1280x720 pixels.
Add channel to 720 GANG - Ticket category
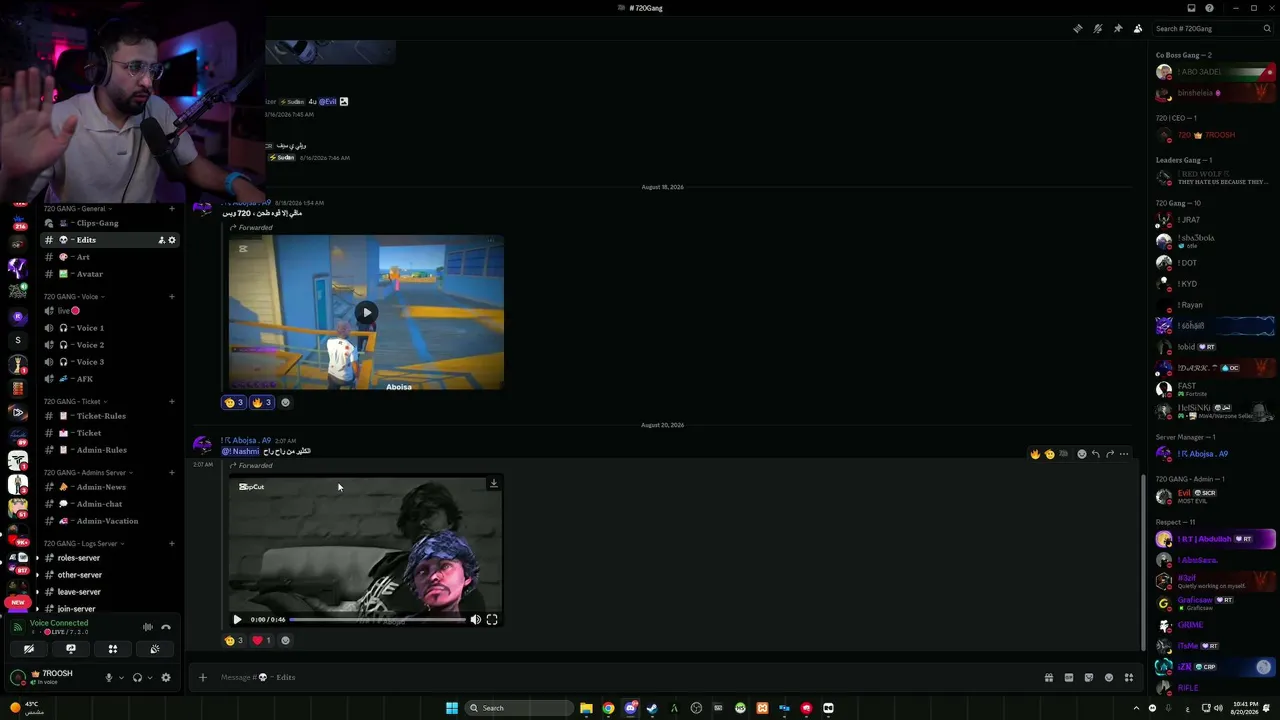pos(172,401)
